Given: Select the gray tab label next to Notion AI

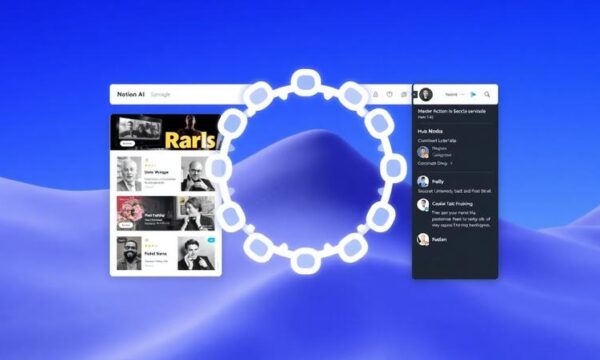Looking at the screenshot, I should click(160, 94).
